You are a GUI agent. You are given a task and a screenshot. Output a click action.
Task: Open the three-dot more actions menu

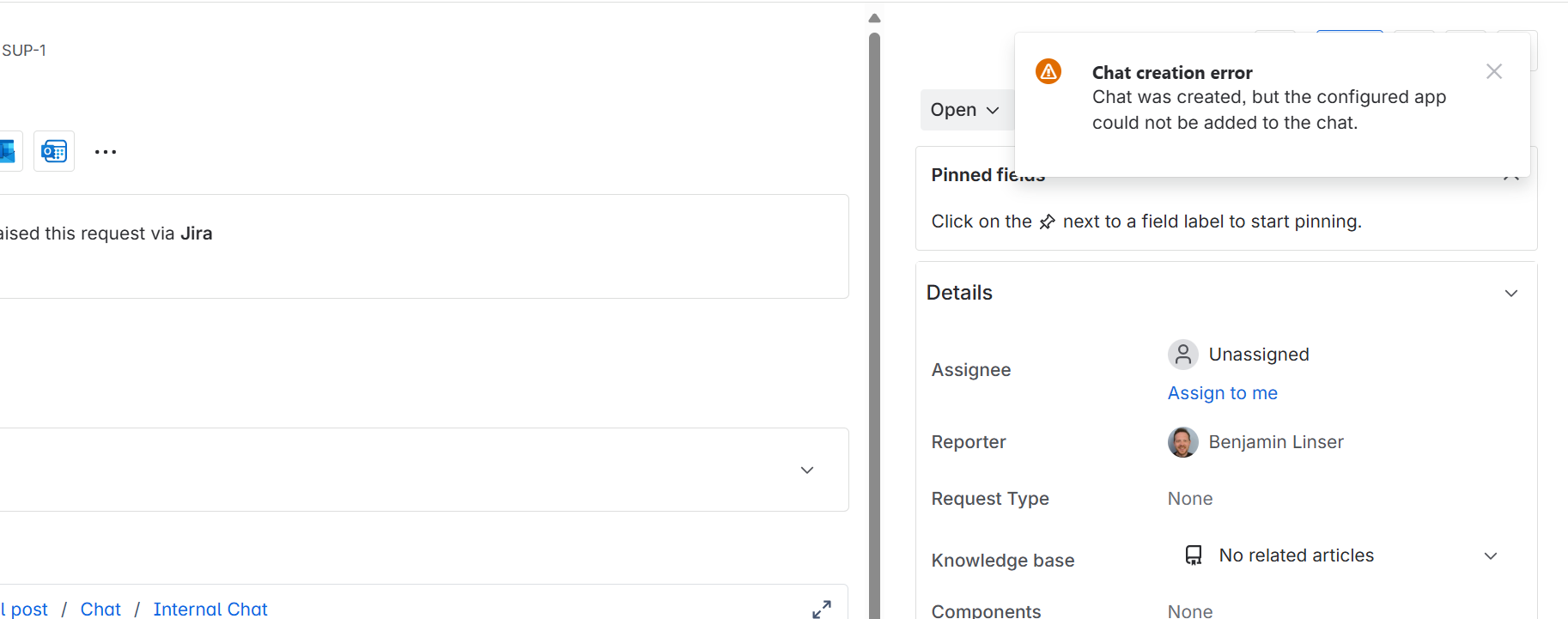pyautogui.click(x=106, y=152)
